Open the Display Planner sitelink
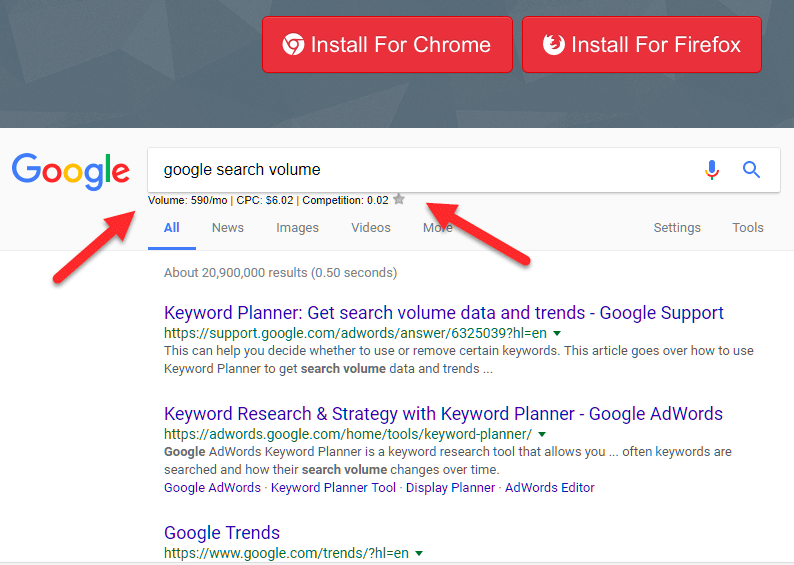This screenshot has height=565, width=794. pyautogui.click(x=450, y=488)
